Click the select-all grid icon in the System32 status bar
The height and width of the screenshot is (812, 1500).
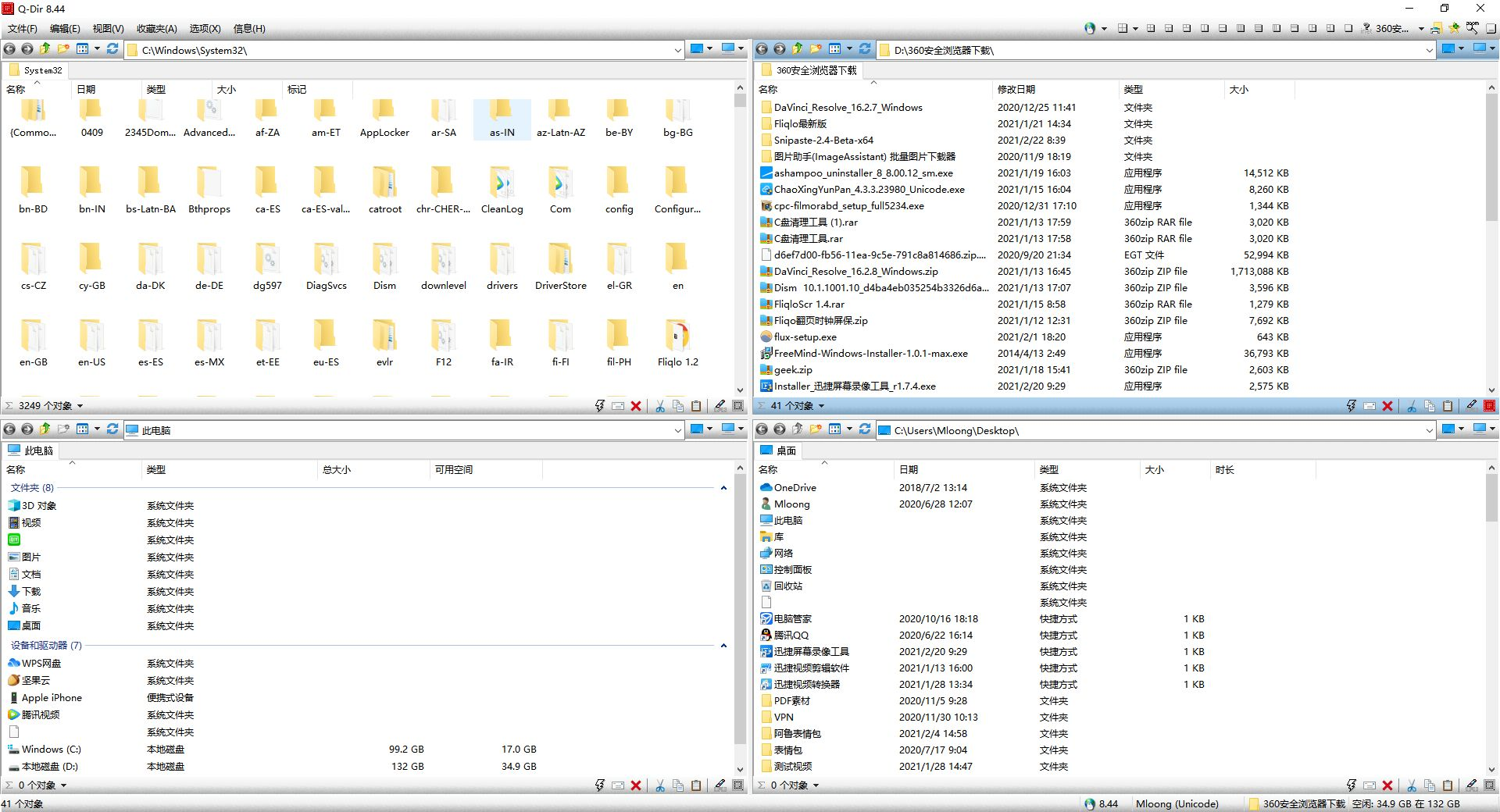[738, 406]
